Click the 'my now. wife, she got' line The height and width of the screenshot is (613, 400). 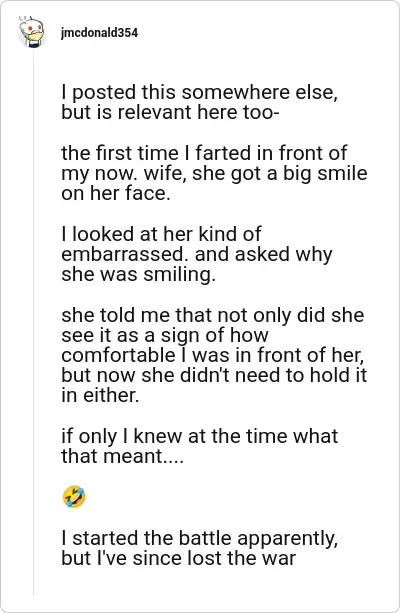click(x=214, y=174)
